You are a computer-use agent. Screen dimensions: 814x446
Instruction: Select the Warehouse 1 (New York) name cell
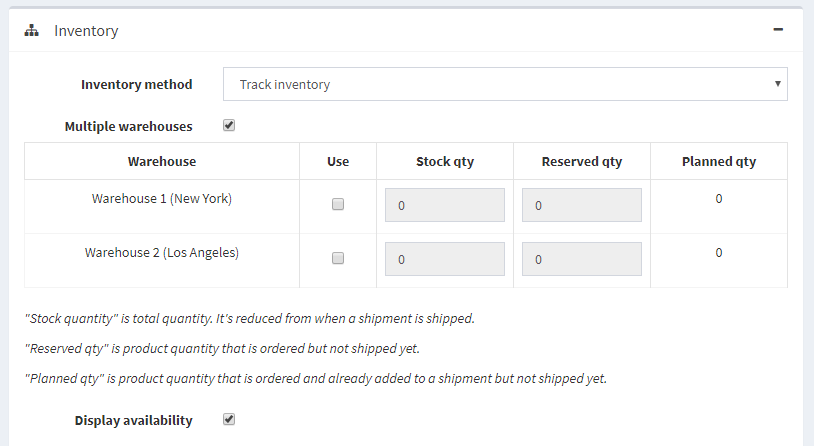coord(162,199)
